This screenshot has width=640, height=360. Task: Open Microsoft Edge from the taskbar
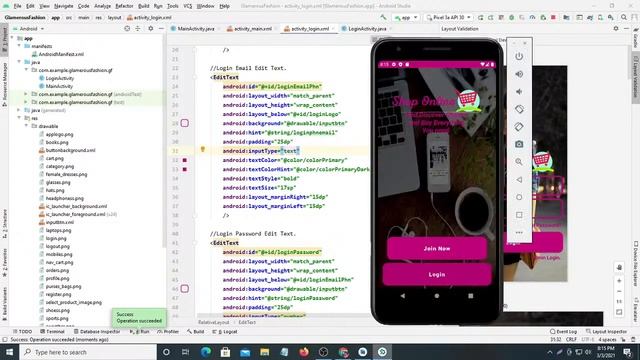point(206,352)
